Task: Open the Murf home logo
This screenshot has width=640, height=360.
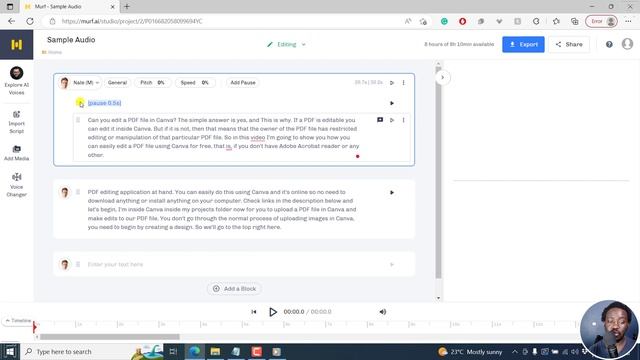Action: coord(16,44)
